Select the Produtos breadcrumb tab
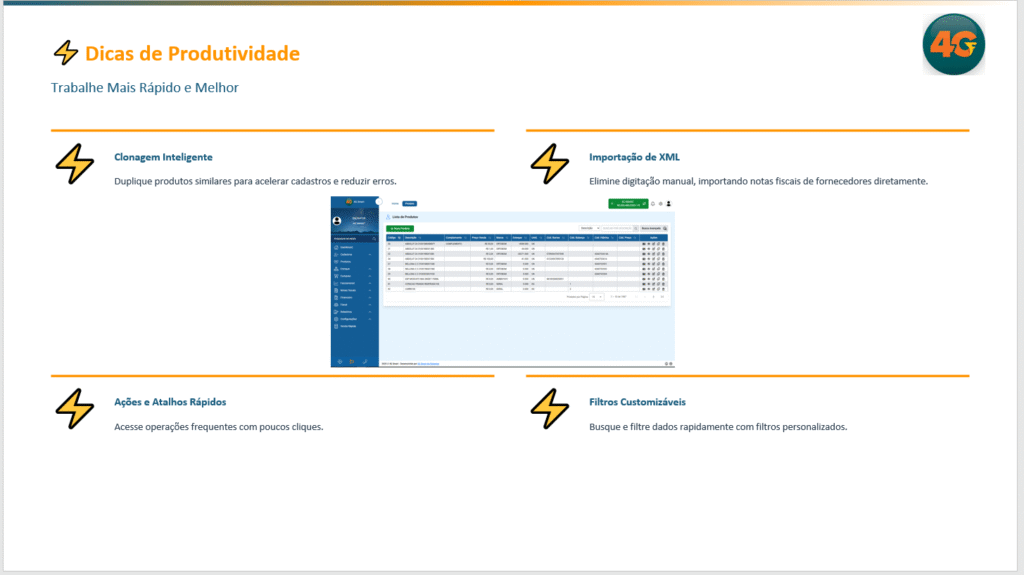The image size is (1024, 575). click(x=409, y=204)
